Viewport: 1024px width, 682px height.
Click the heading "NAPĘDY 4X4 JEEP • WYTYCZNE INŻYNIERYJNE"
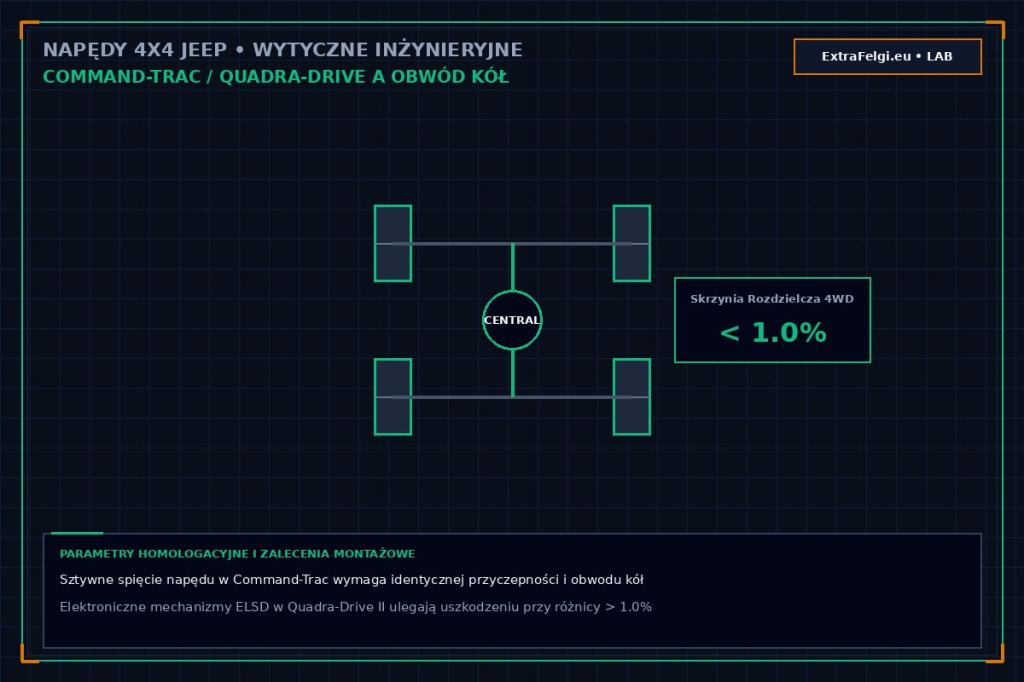(x=283, y=50)
